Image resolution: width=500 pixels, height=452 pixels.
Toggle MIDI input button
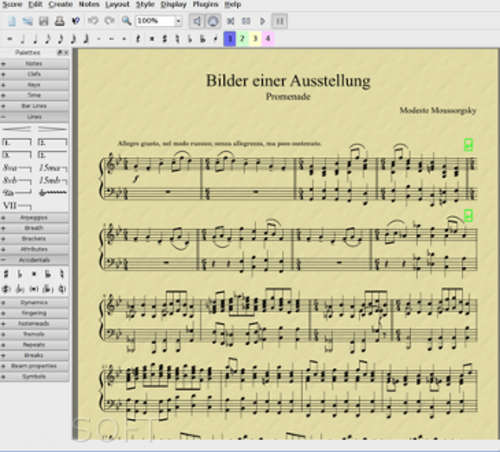(x=213, y=21)
